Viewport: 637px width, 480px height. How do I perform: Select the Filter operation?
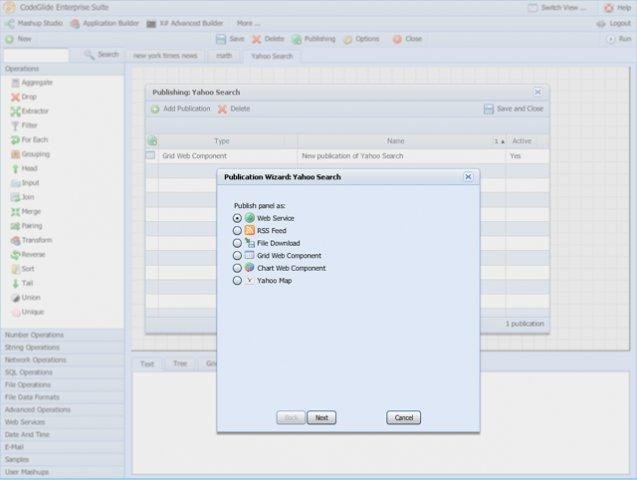coord(24,125)
